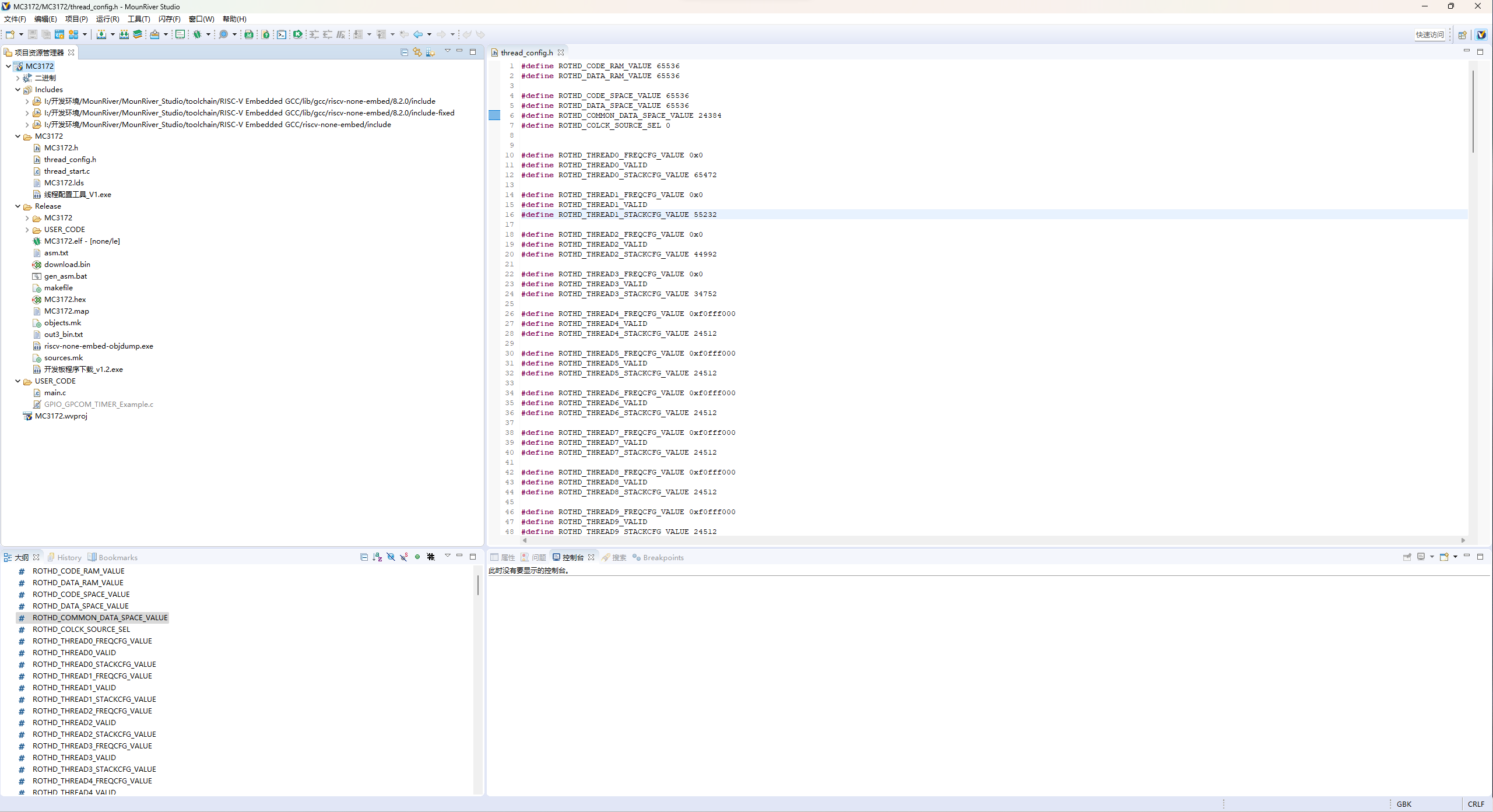Toggle Hide Fields in the outline toolbar
Viewport: 1493px width, 812px height.
[391, 557]
